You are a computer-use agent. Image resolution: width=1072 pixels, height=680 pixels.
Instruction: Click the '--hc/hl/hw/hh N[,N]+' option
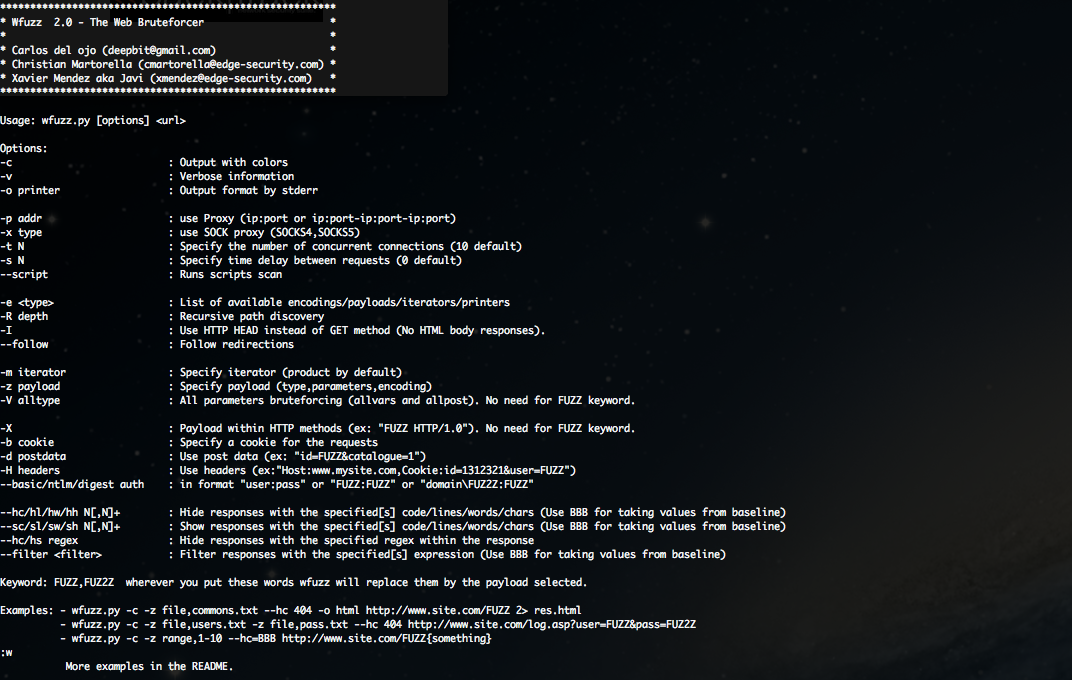click(60, 513)
